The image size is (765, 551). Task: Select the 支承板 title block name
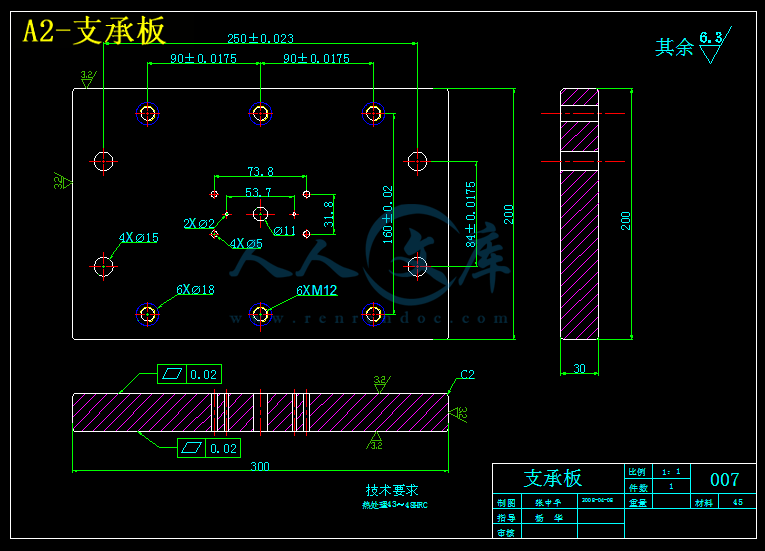[553, 478]
